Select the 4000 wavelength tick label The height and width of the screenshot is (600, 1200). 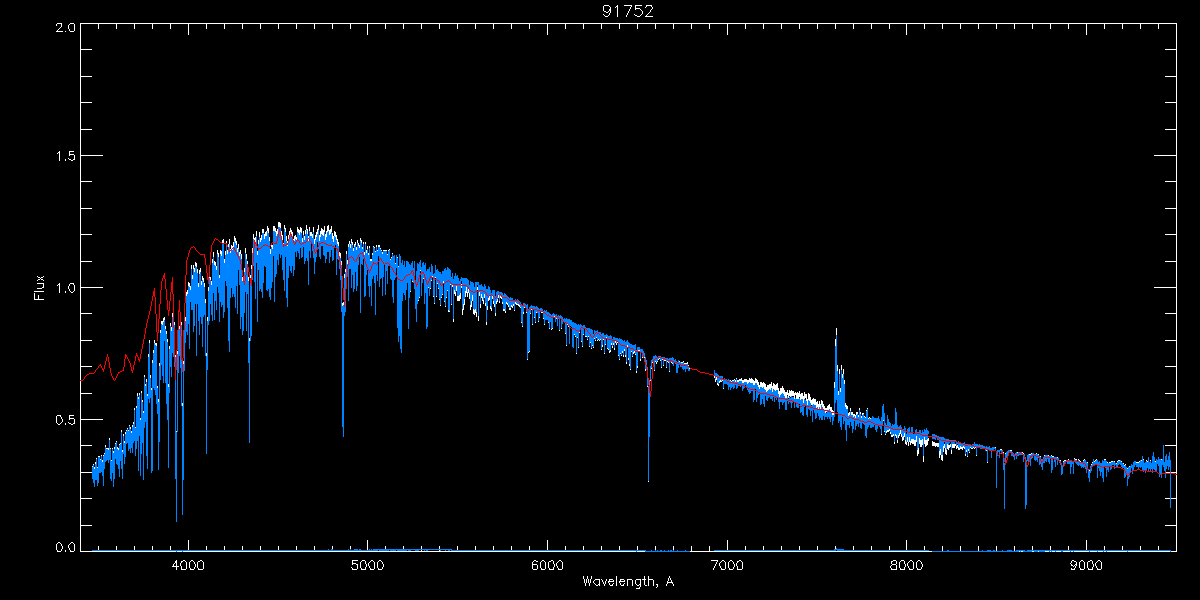coord(188,564)
